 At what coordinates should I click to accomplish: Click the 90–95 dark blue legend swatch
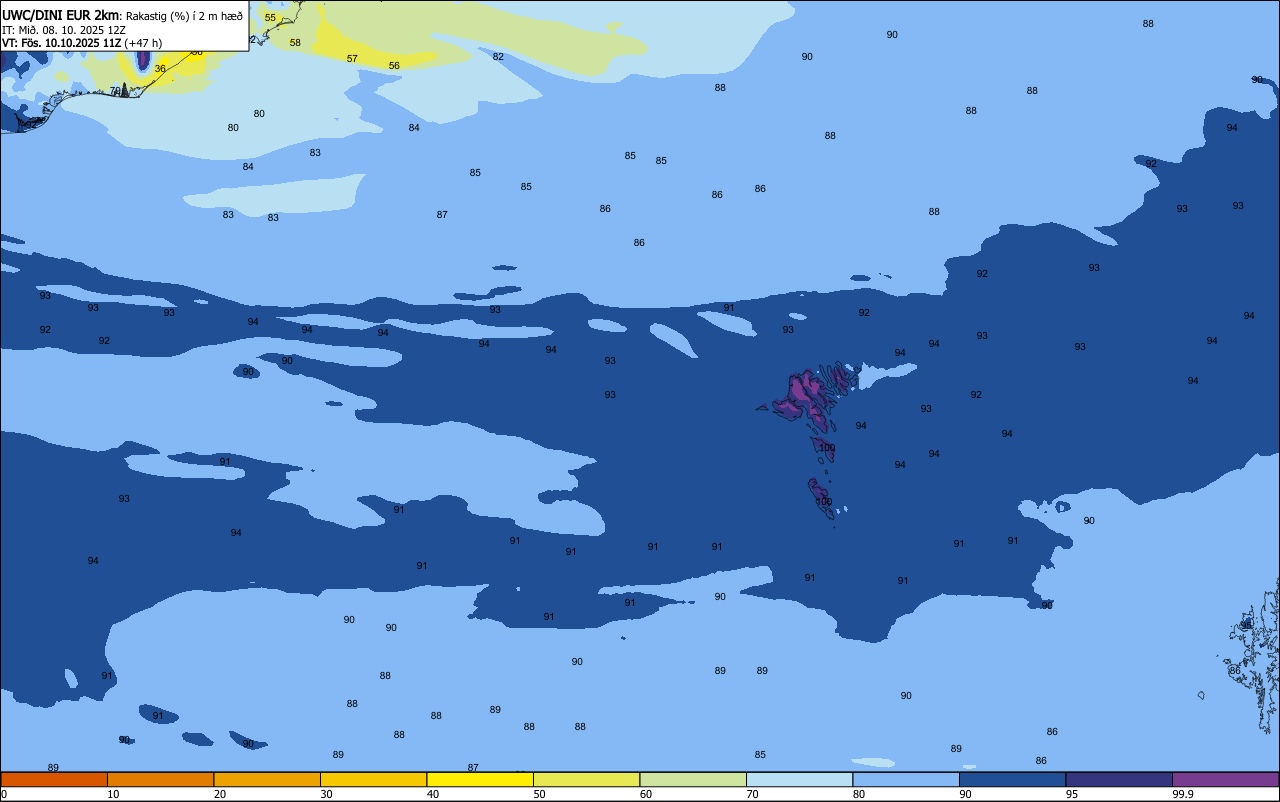pos(1012,779)
